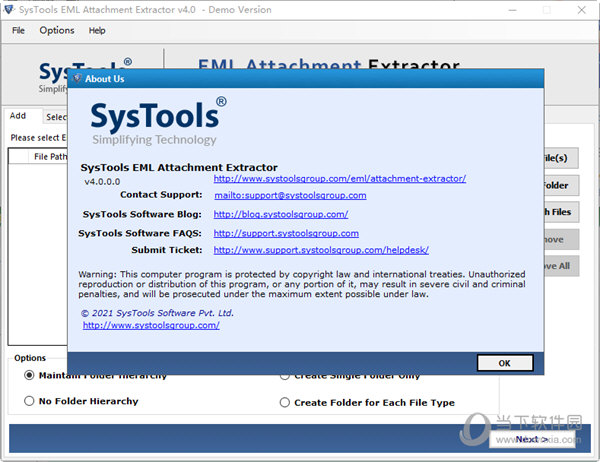Close the main window with X button
600x462 pixels.
coord(582,10)
